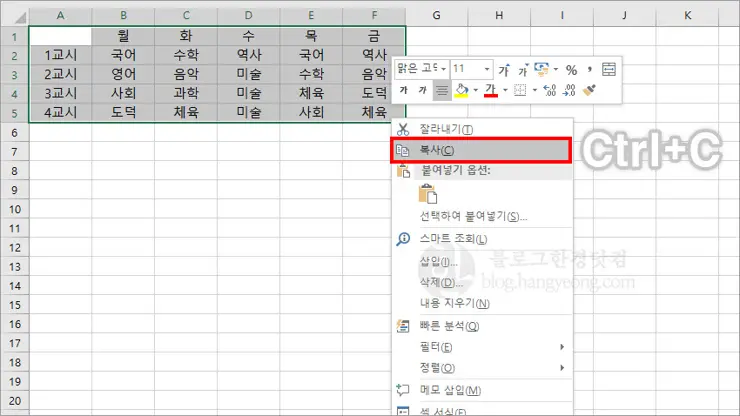Screen dimensions: 740x416
Task: Click the paste clipboard icon under paste options
Action: [430, 194]
